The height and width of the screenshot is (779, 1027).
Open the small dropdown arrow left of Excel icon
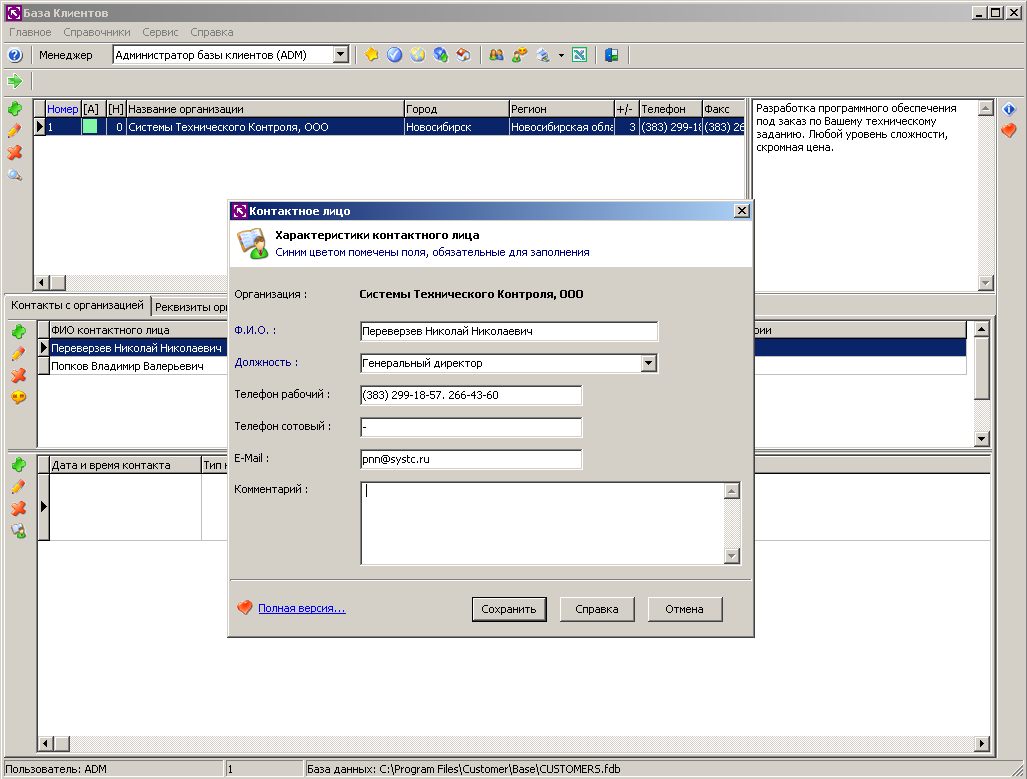click(561, 55)
